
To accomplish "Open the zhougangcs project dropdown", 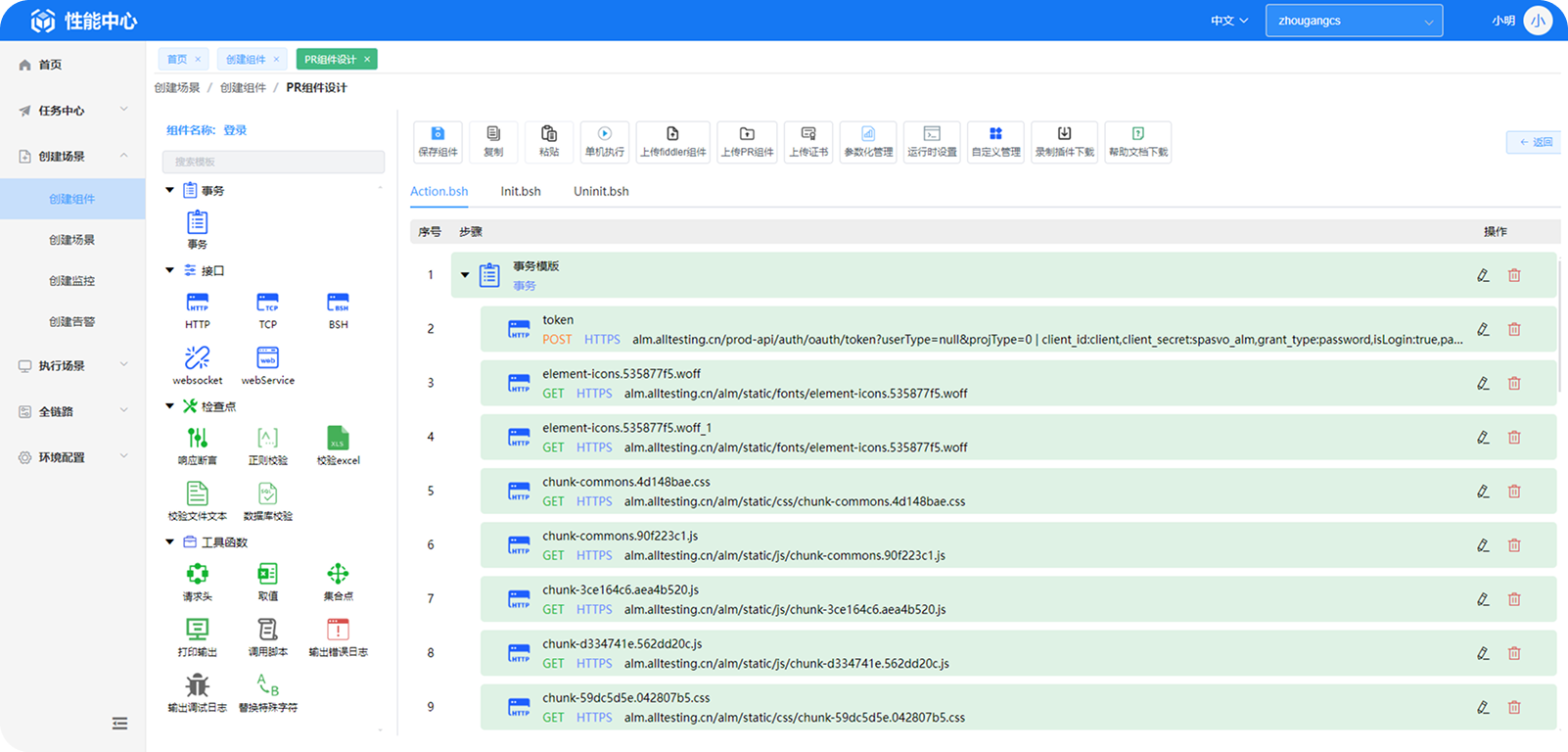I will pyautogui.click(x=1354, y=21).
